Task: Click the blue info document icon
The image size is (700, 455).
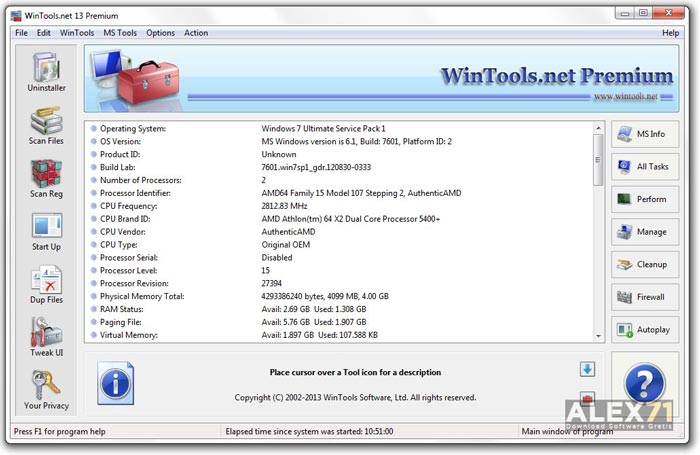Action: (x=116, y=383)
